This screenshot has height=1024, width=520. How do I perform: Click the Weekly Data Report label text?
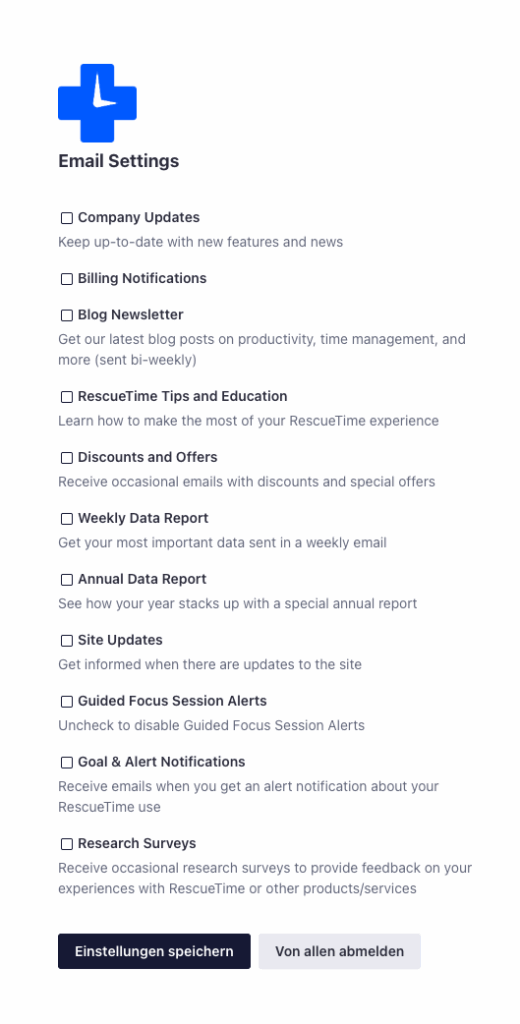[143, 518]
